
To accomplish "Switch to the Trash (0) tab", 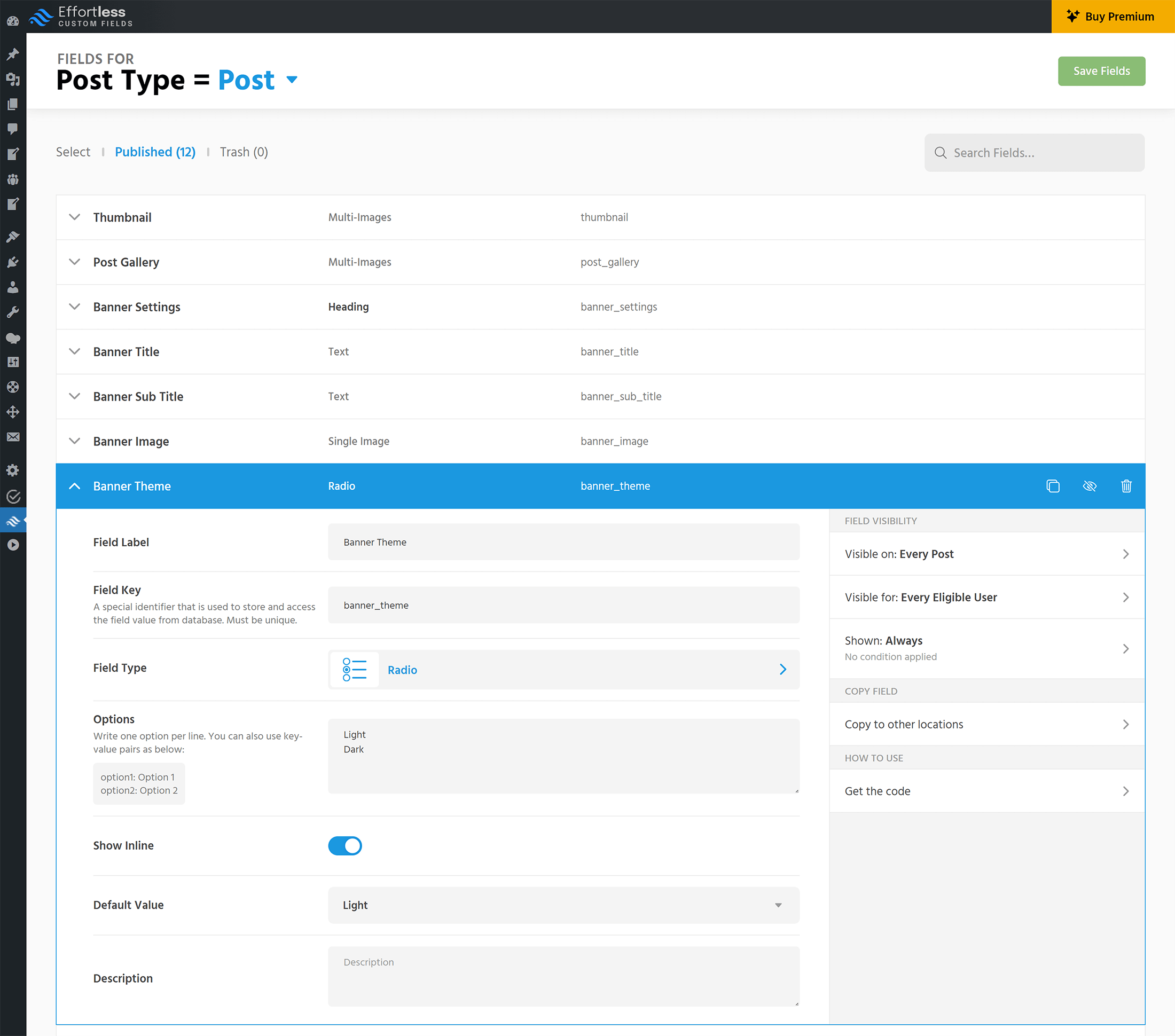I will 244,152.
